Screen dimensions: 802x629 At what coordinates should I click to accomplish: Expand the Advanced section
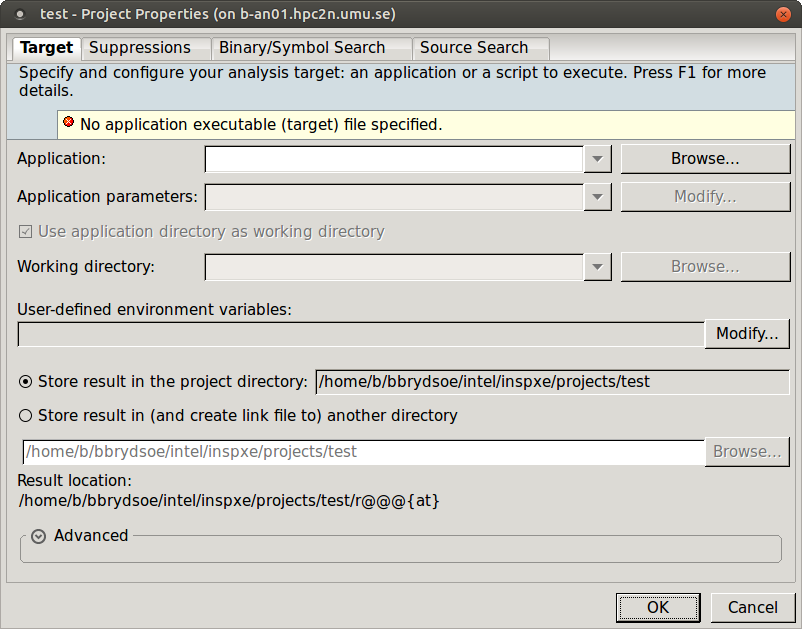pyautogui.click(x=38, y=536)
